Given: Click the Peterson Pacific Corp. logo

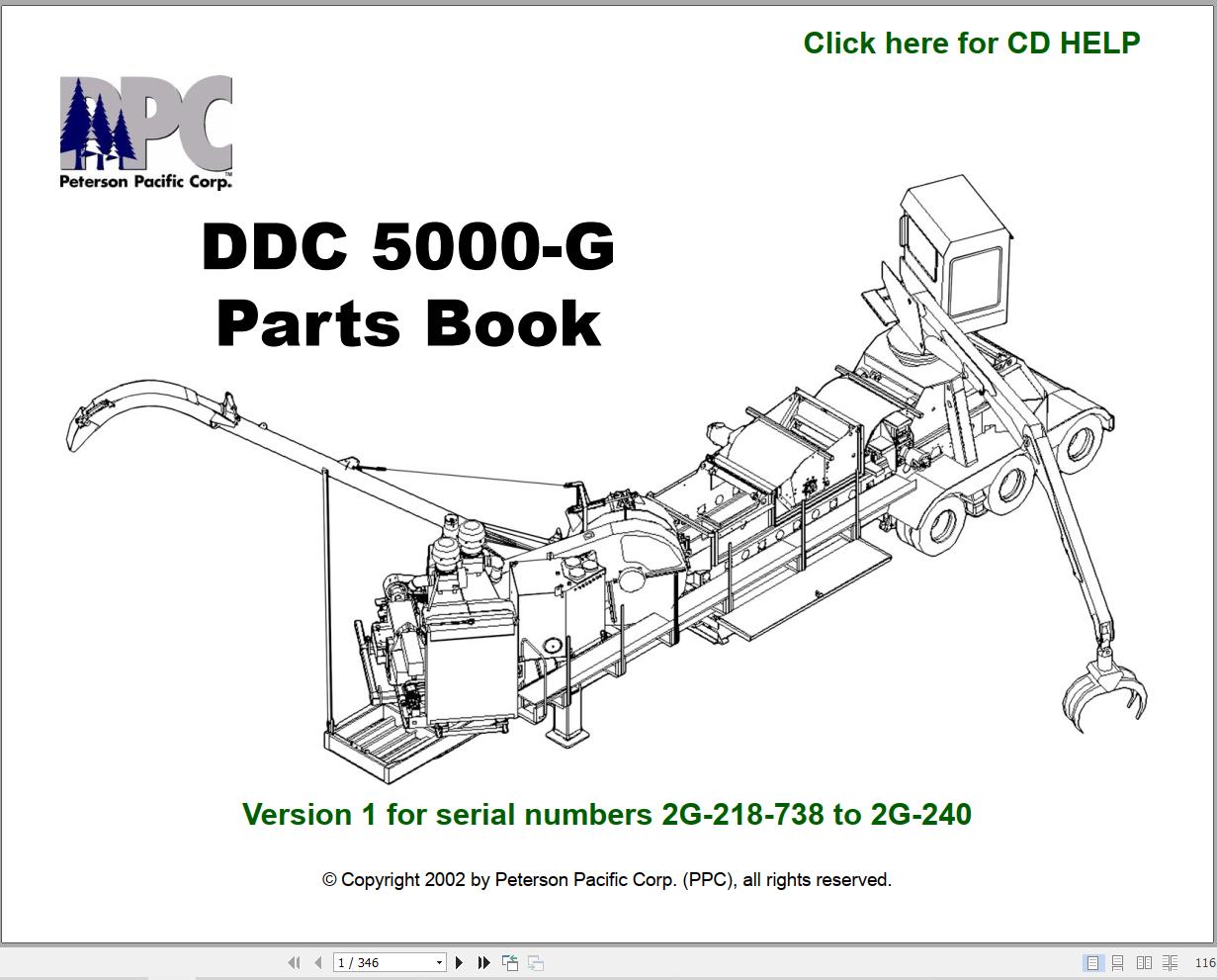Looking at the screenshot, I should coord(146,133).
